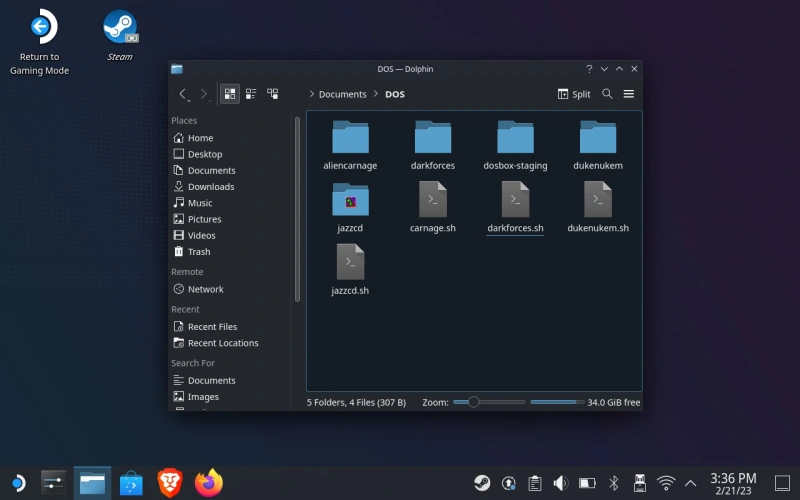Open the Dolphin hamburger menu
Image resolution: width=800 pixels, height=500 pixels.
[629, 94]
